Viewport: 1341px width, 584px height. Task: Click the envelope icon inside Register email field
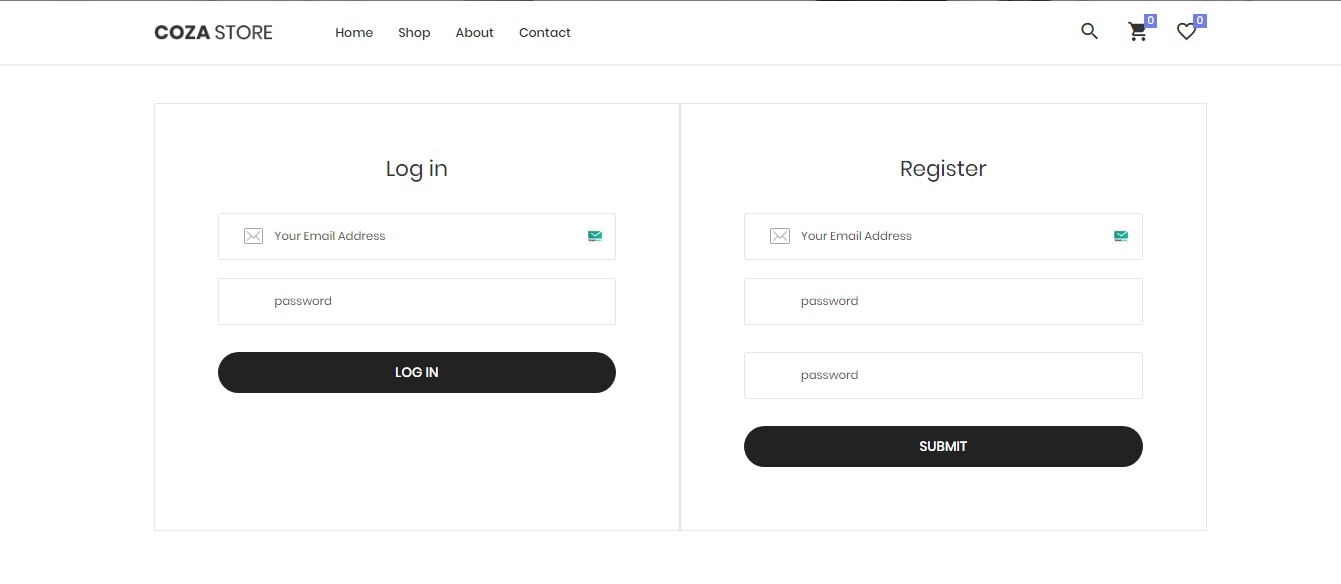780,236
